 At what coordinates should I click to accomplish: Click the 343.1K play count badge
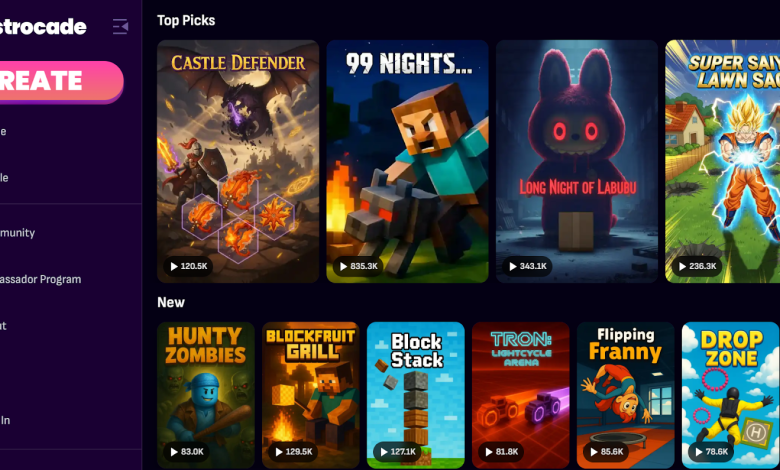click(x=527, y=266)
